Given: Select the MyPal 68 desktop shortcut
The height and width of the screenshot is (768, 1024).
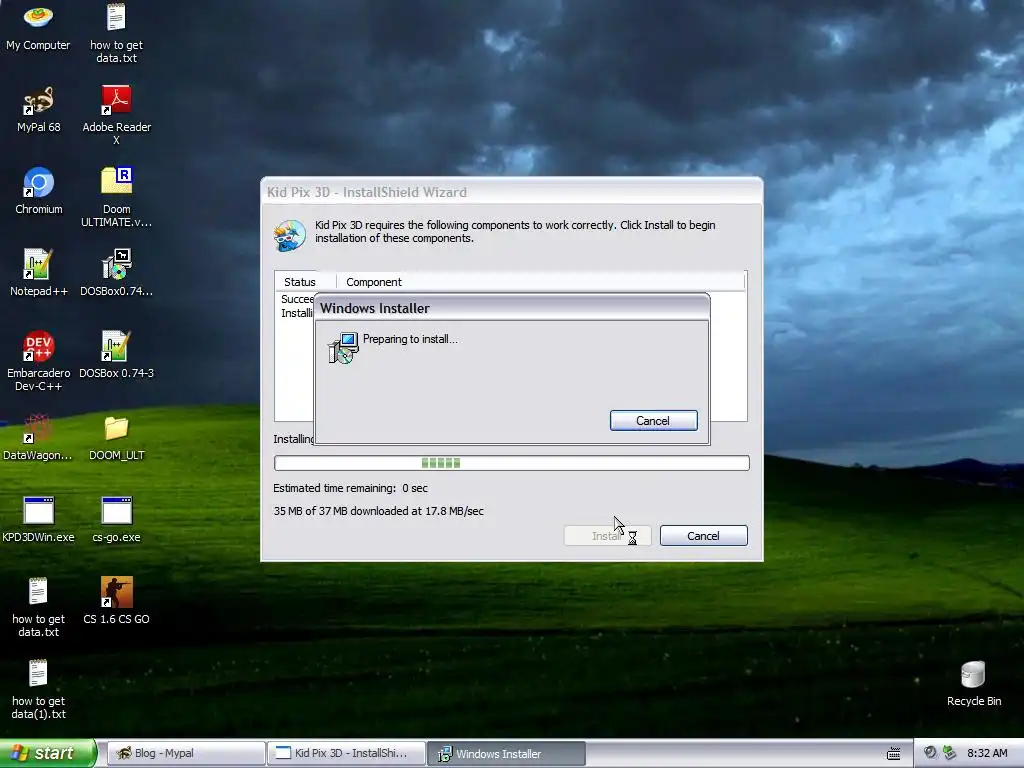Looking at the screenshot, I should pyautogui.click(x=38, y=110).
